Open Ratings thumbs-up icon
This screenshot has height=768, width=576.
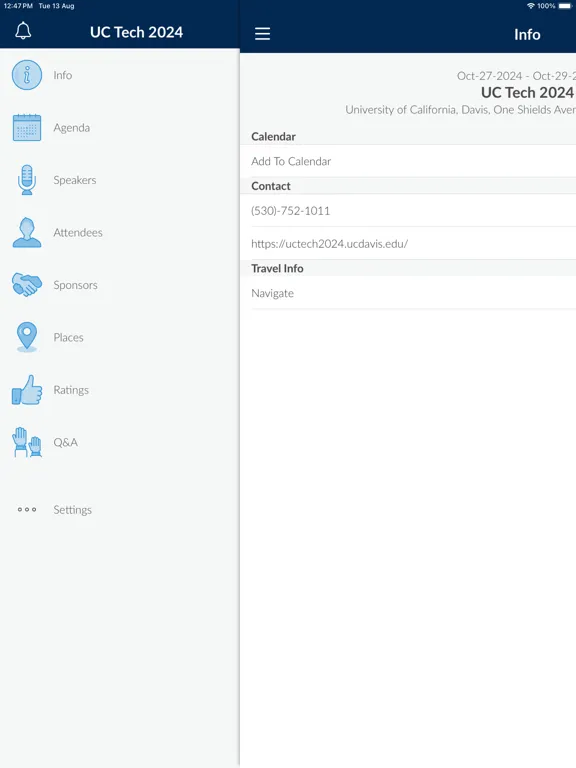27,390
